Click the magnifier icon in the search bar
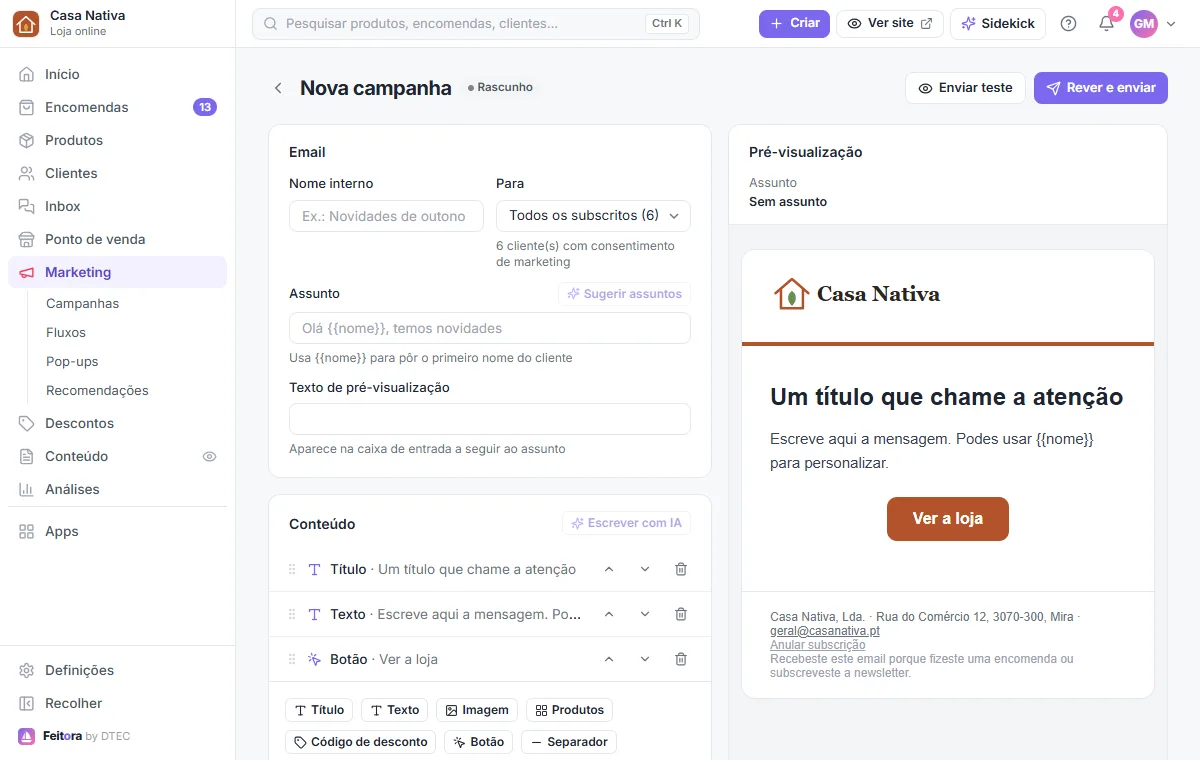 [270, 23]
